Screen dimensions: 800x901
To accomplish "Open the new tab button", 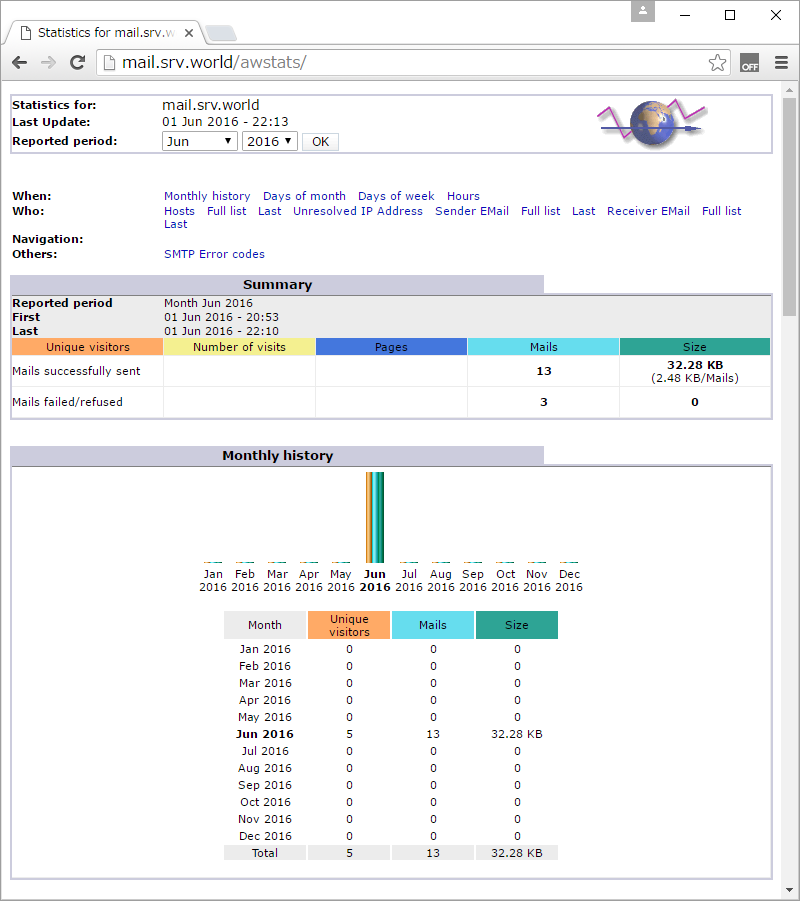I will [x=221, y=33].
